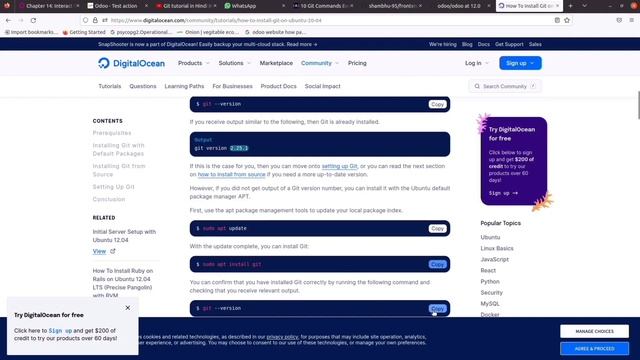Click the View link under Initial Server Setup
The height and width of the screenshot is (360, 640).
coord(99,251)
